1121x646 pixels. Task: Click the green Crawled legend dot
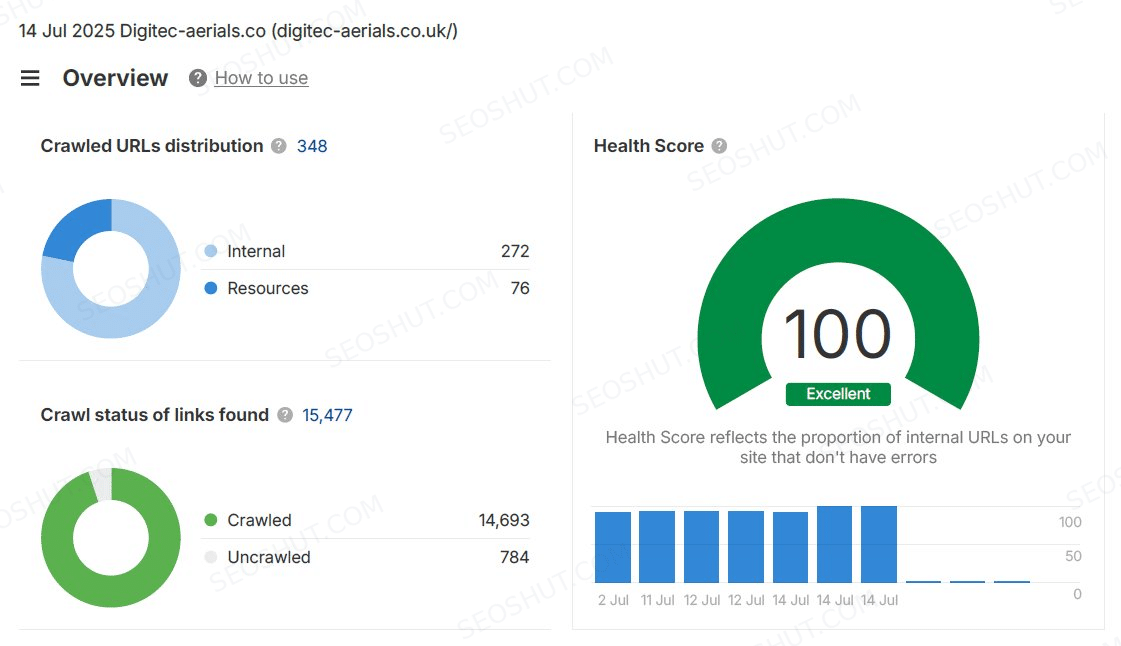pyautogui.click(x=211, y=520)
